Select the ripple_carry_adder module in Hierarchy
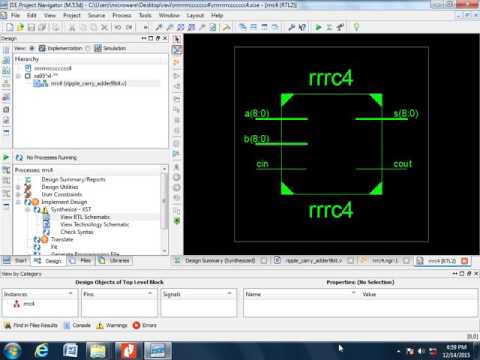The image size is (480, 360). click(88, 83)
